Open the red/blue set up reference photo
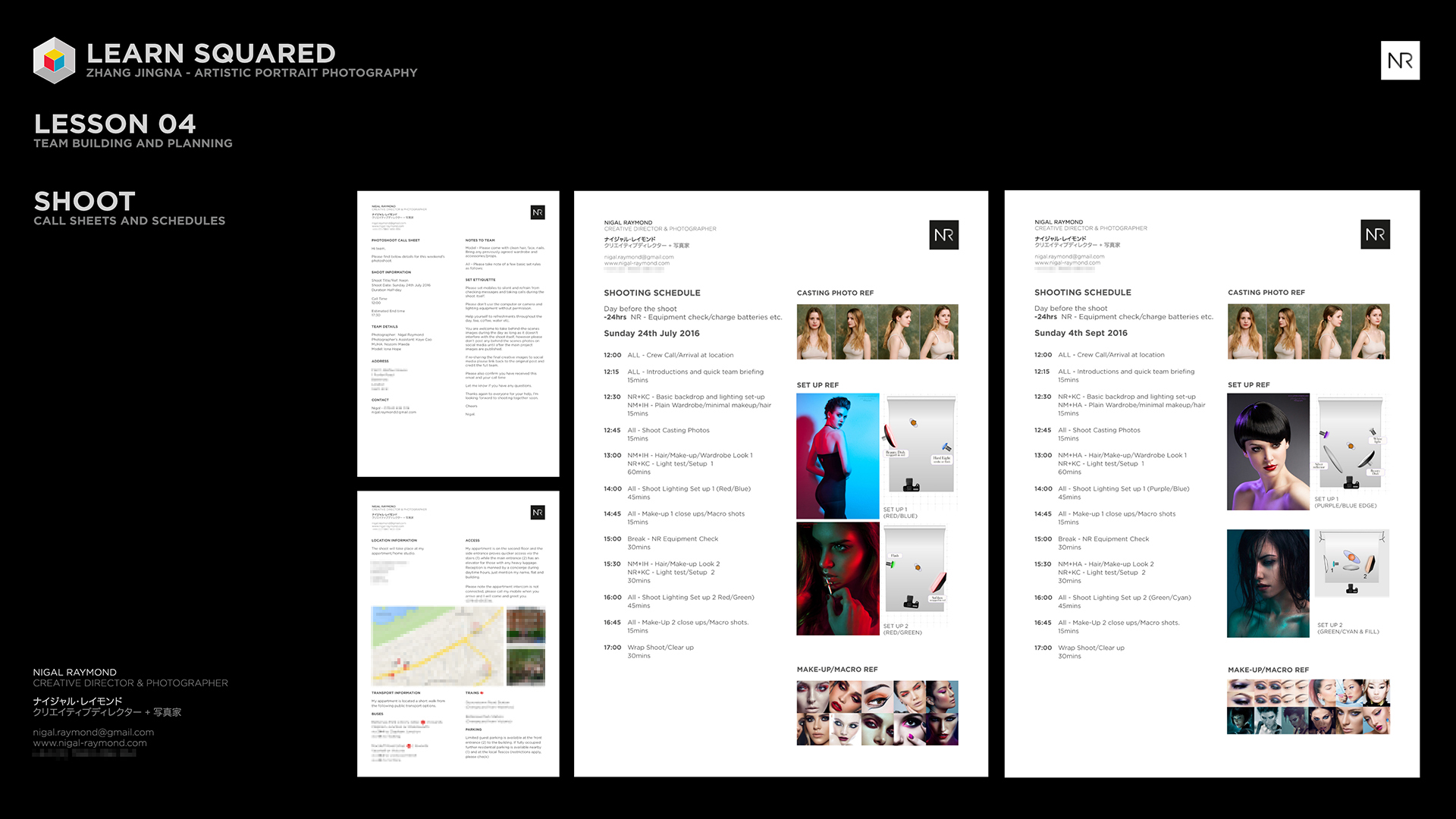This screenshot has width=1456, height=819. pos(838,456)
